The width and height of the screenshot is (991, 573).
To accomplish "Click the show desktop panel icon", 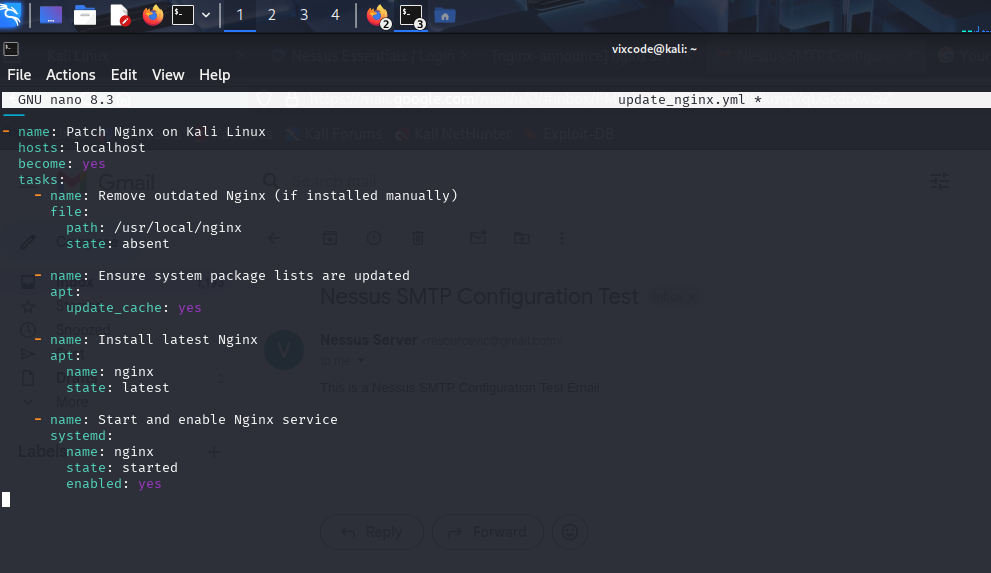I will [x=51, y=15].
